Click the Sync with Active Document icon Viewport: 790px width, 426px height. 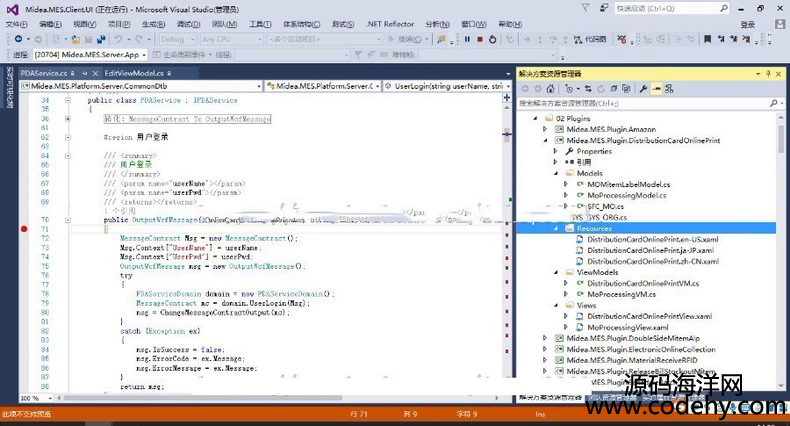(x=588, y=89)
